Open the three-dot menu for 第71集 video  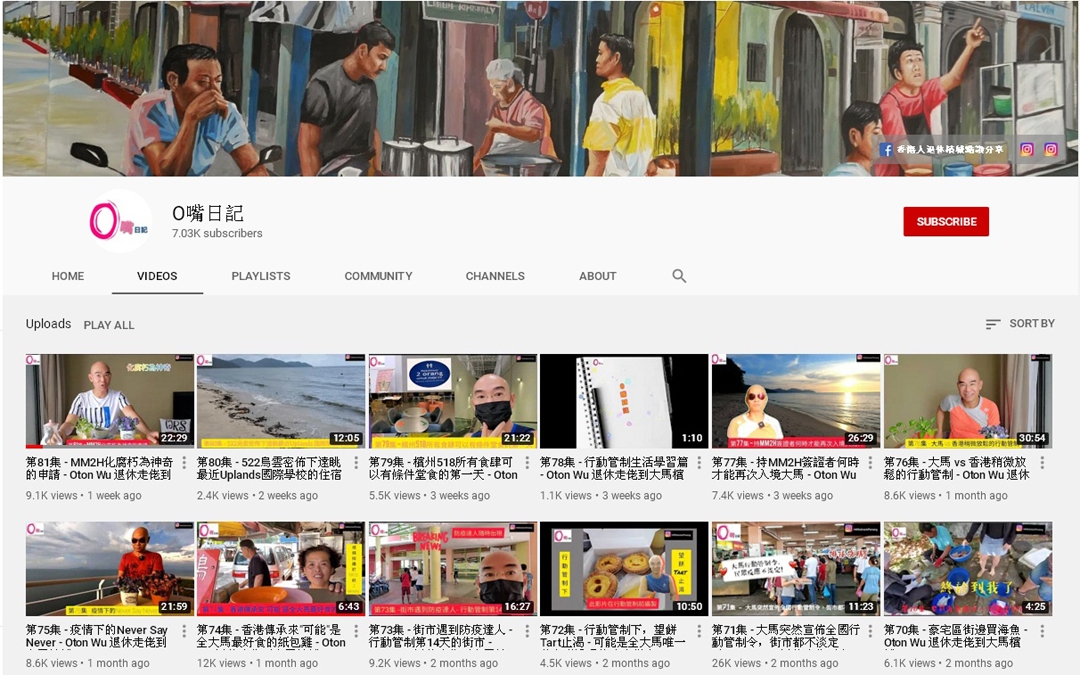pyautogui.click(x=871, y=631)
